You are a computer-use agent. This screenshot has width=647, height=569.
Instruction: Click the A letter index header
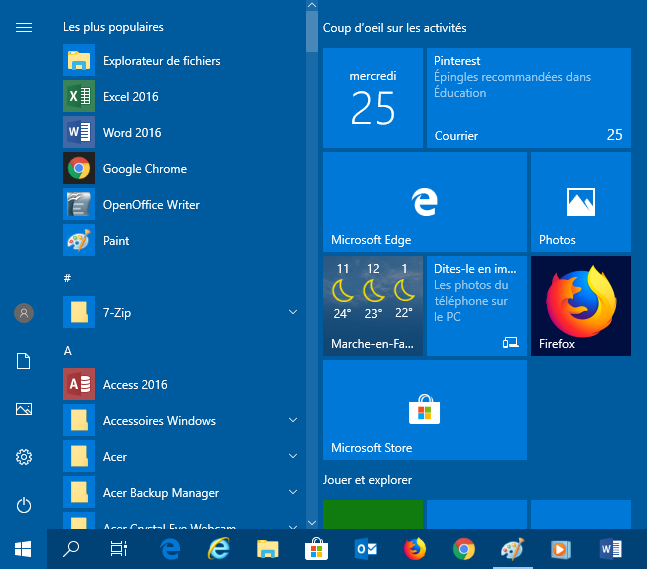point(68,351)
